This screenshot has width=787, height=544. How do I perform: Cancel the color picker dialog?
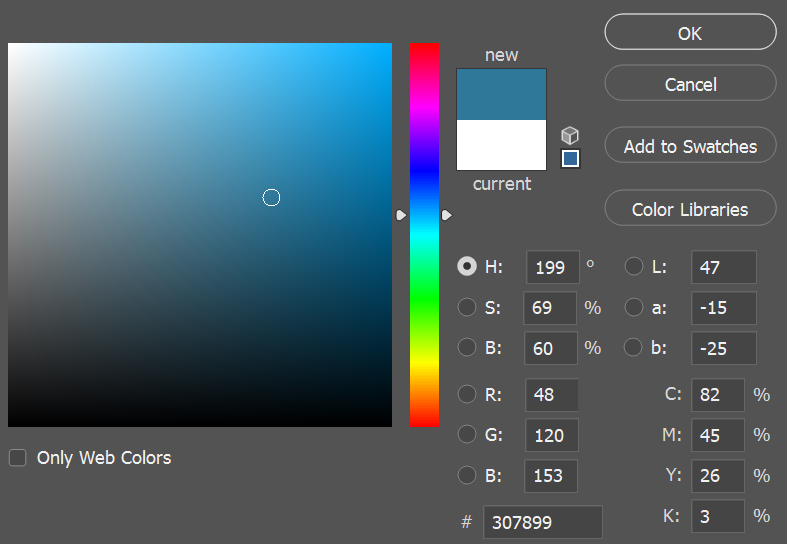pos(690,83)
